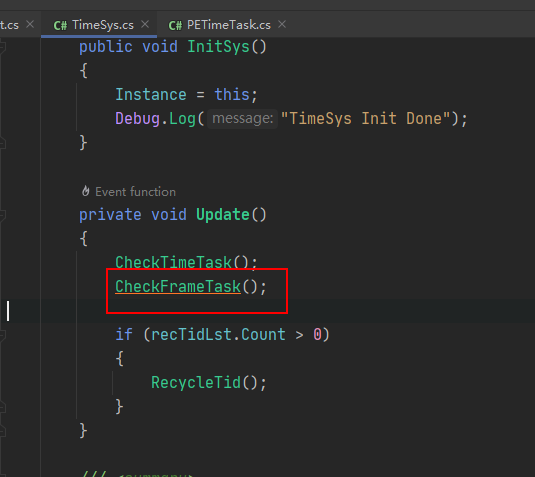The height and width of the screenshot is (477, 535).
Task: Click the C# file icon on TimeSys.cs tab
Action: [60, 25]
